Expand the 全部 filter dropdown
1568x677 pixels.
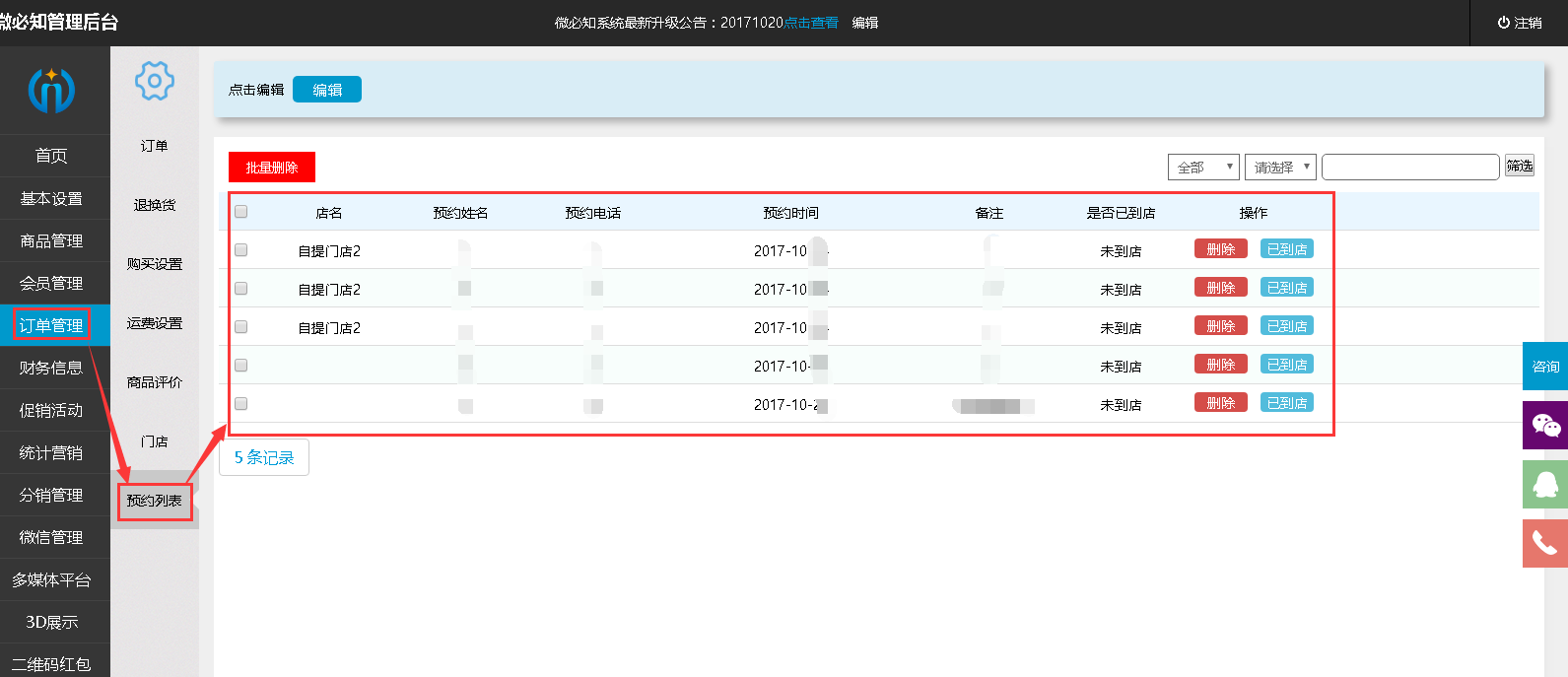1202,168
